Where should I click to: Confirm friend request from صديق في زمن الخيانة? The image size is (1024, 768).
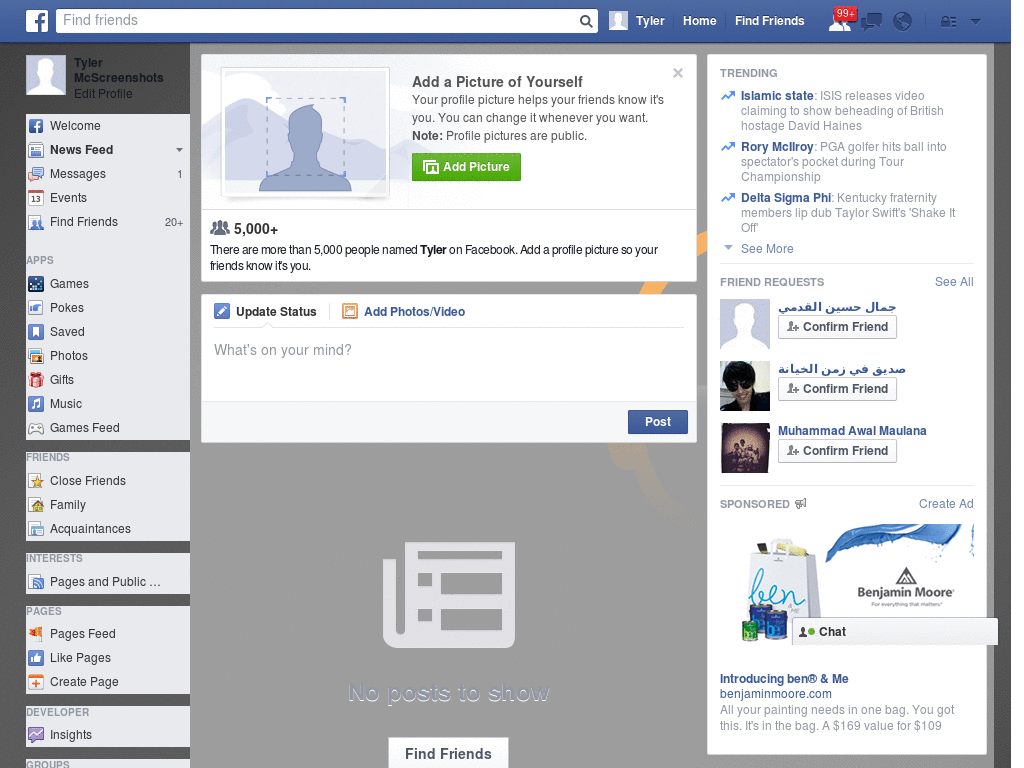coord(837,389)
